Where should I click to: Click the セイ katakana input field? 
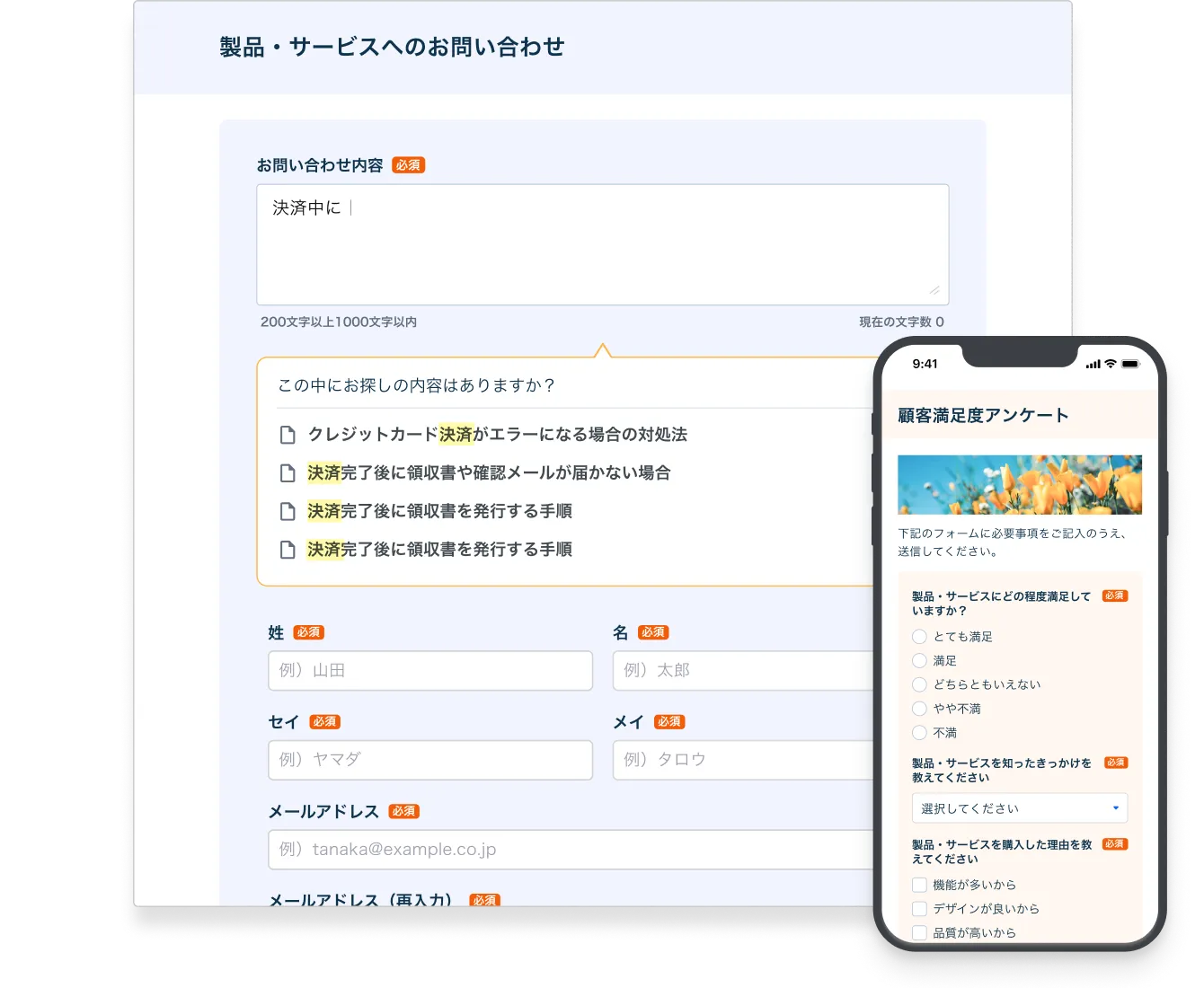[x=430, y=760]
